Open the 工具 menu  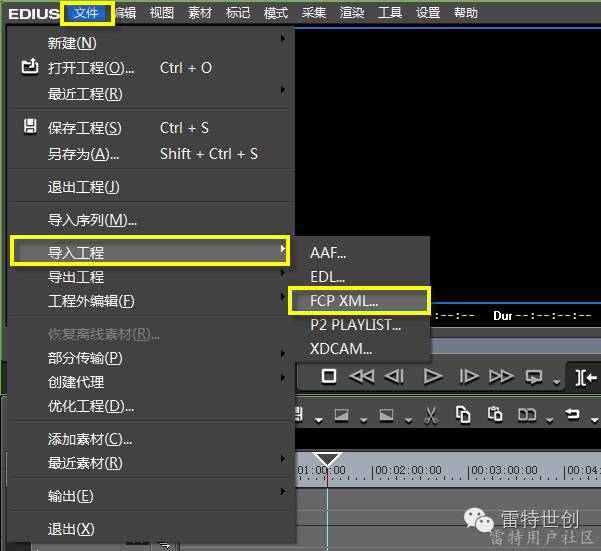(x=390, y=13)
